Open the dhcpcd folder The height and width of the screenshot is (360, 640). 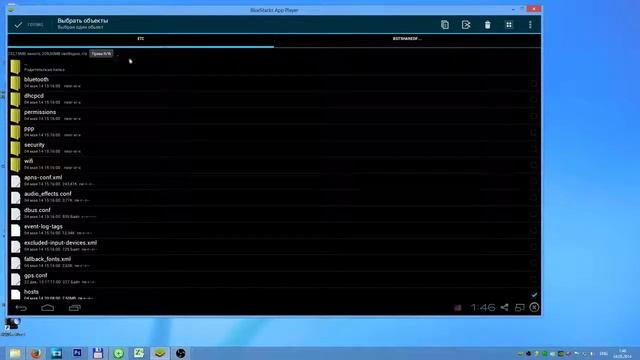point(274,99)
